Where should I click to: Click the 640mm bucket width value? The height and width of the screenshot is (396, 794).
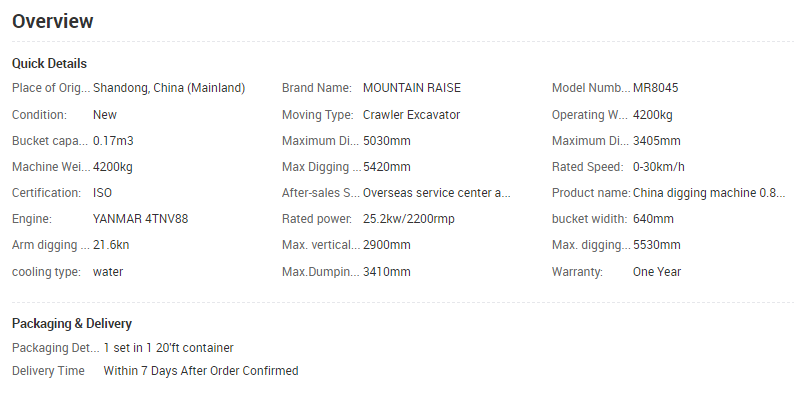653,219
